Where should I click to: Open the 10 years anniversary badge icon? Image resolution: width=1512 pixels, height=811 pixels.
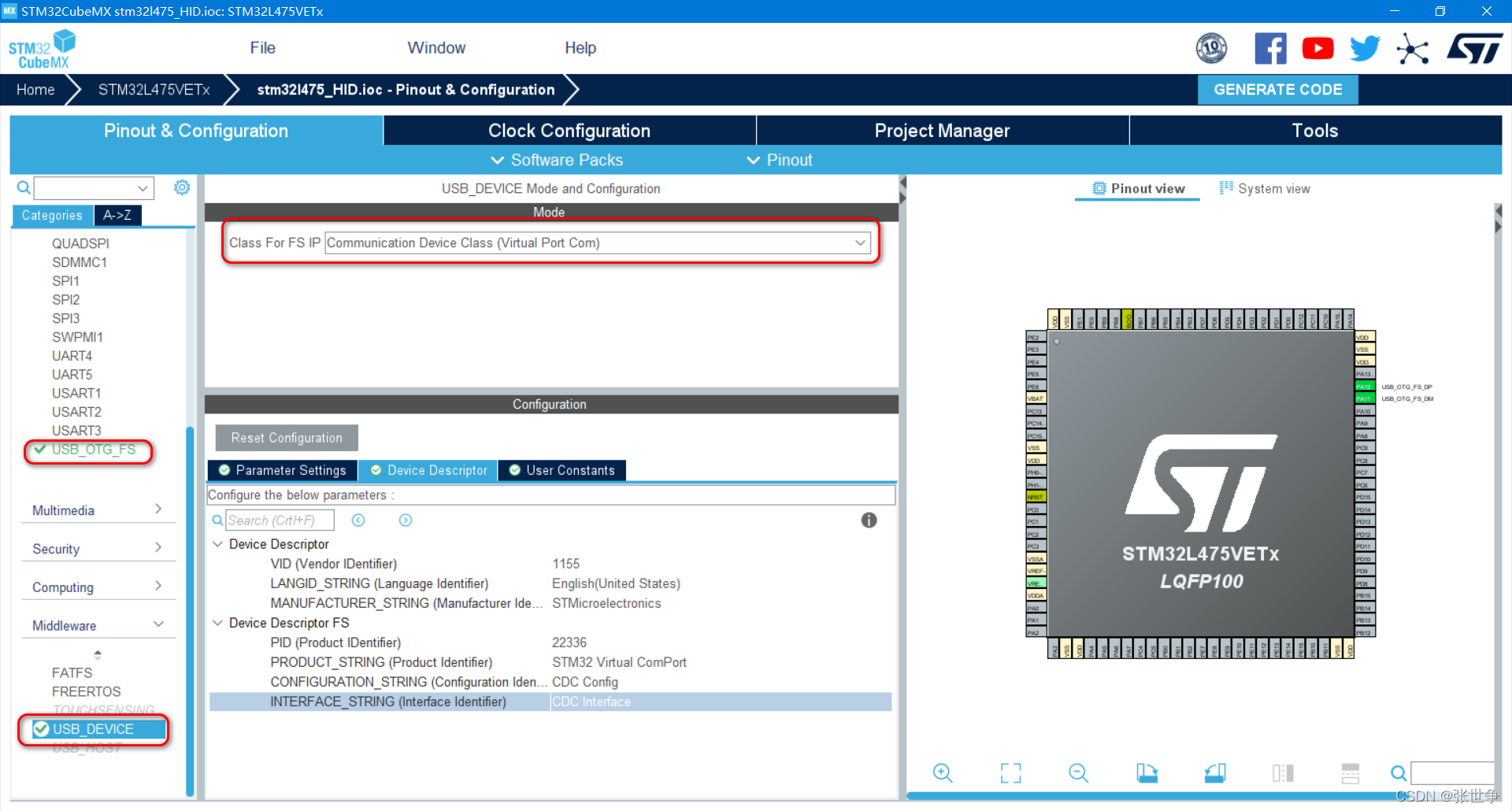pyautogui.click(x=1211, y=49)
